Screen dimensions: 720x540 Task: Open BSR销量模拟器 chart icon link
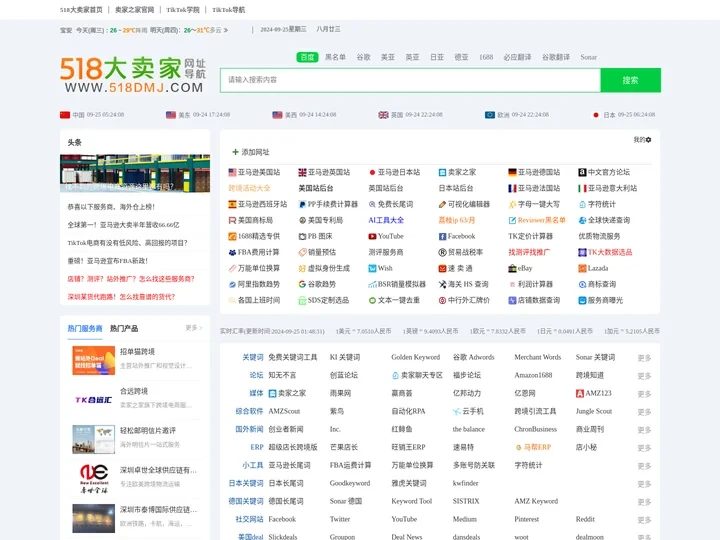[x=397, y=284]
